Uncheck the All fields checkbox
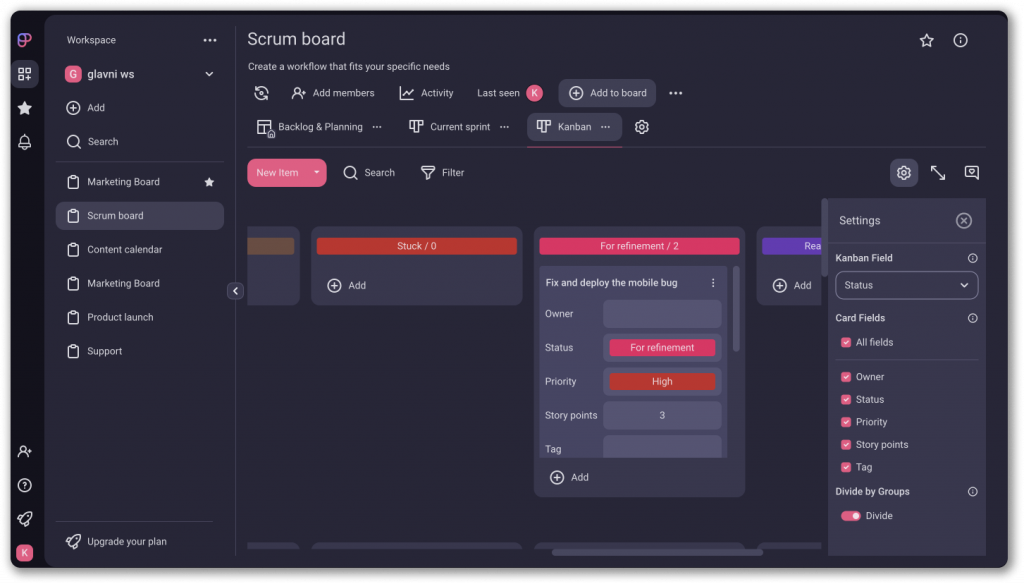 click(x=846, y=342)
